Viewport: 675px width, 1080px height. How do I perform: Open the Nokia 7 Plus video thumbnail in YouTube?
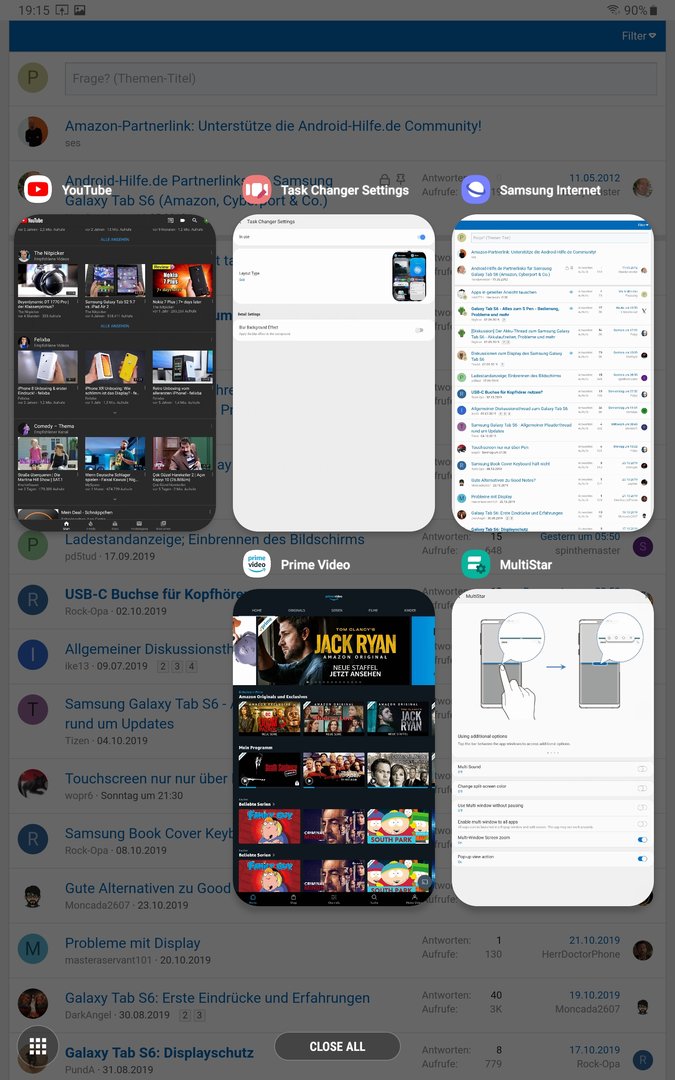click(x=183, y=280)
